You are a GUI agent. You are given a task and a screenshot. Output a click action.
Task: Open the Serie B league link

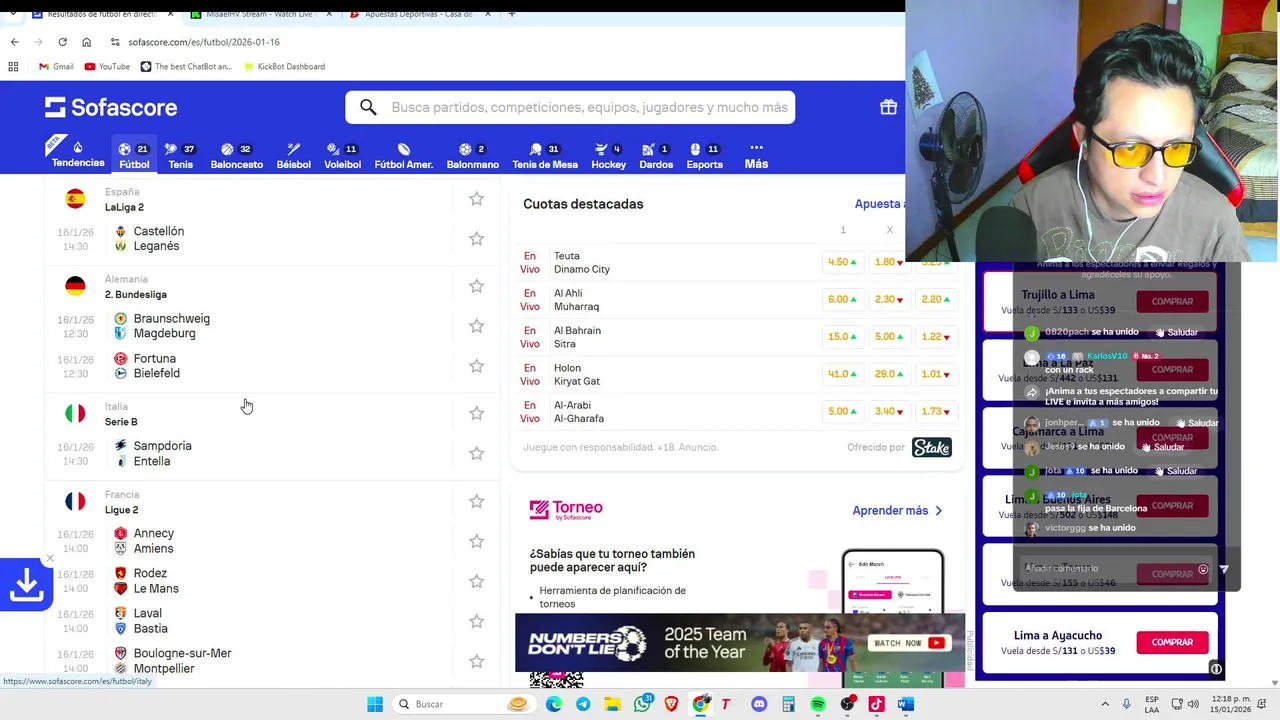coord(121,422)
